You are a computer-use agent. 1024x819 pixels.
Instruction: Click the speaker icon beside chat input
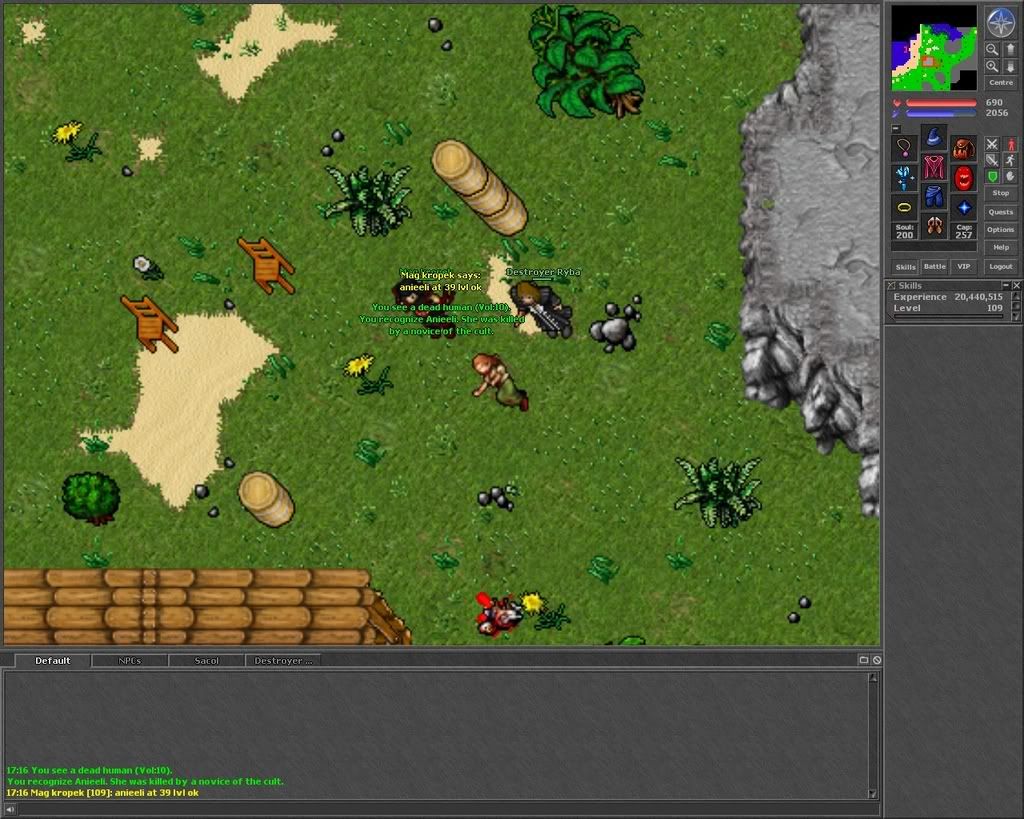click(10, 810)
